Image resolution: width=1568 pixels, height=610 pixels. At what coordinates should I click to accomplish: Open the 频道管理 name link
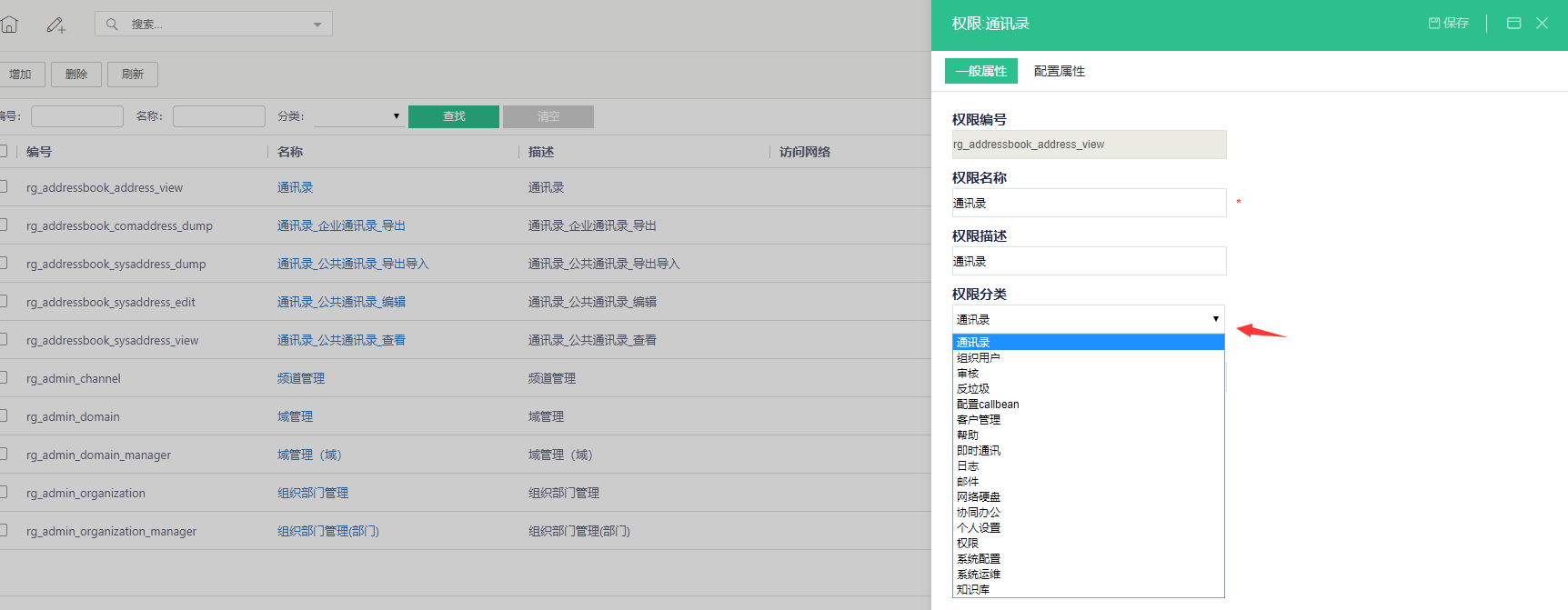click(x=301, y=378)
